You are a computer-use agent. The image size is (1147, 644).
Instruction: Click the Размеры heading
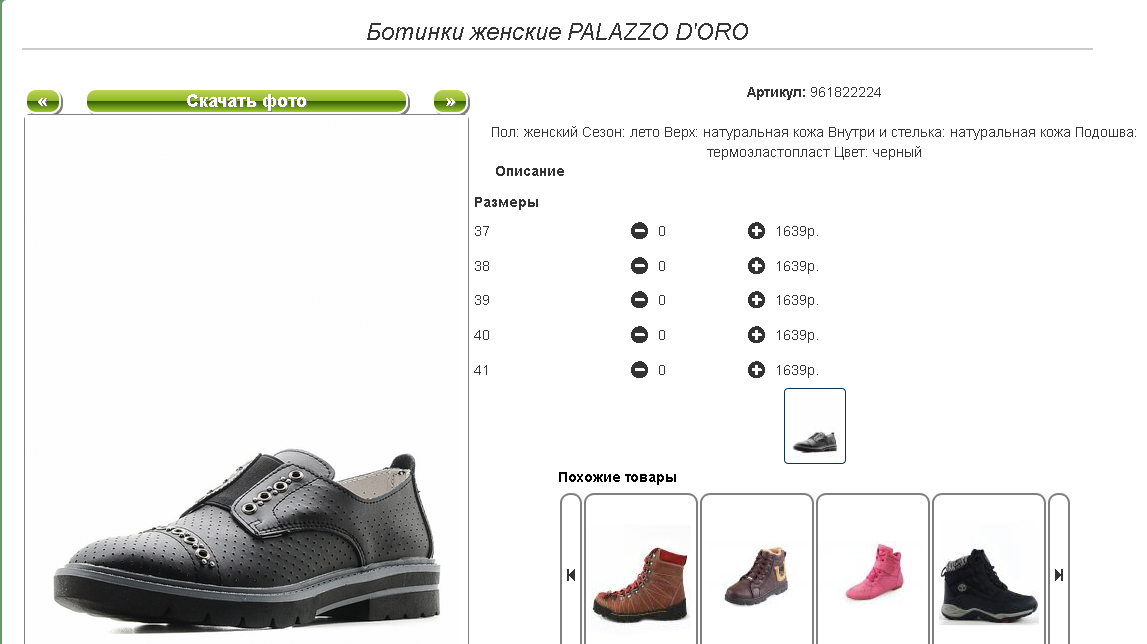(506, 202)
